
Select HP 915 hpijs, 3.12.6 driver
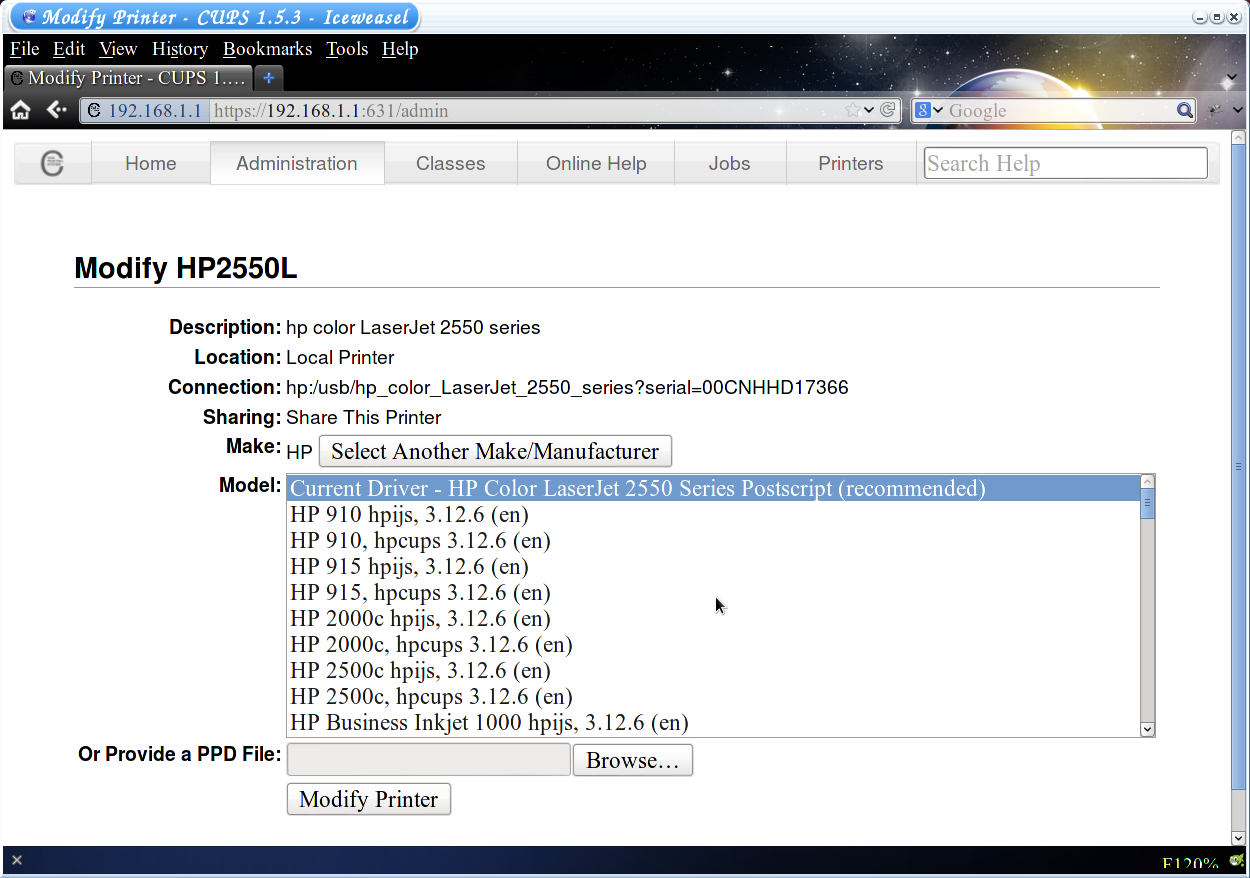714,566
